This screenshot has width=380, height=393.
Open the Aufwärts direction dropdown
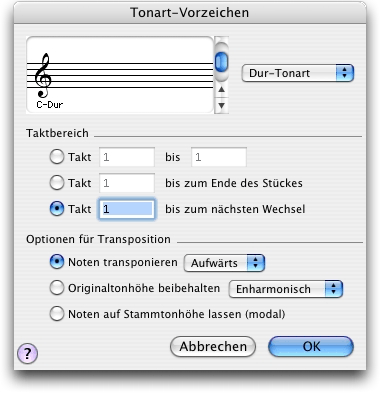(224, 263)
